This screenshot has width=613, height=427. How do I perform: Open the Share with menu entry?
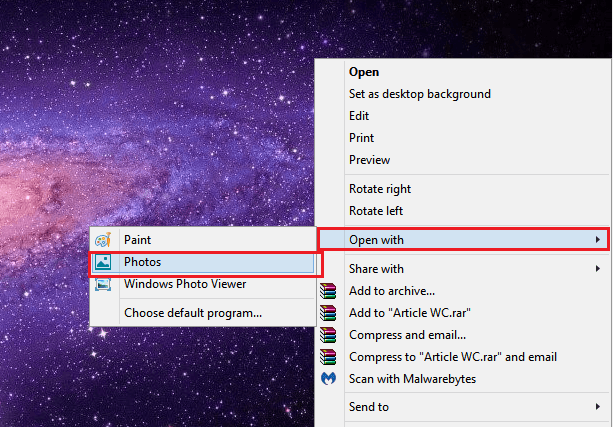click(463, 269)
